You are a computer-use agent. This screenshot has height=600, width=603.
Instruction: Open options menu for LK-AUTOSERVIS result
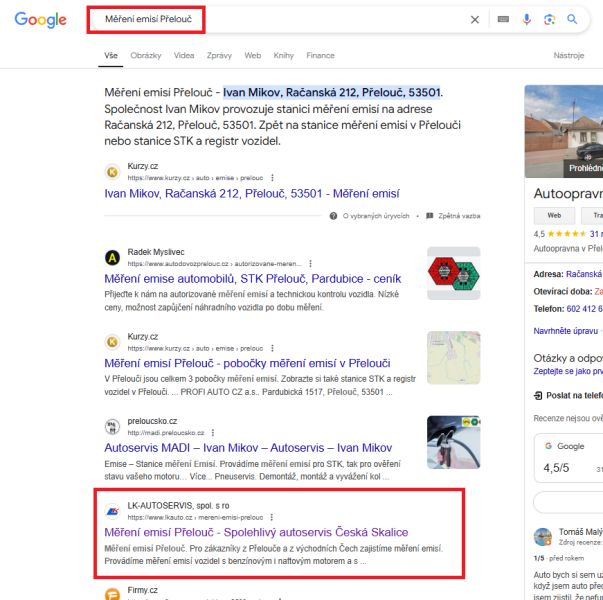pyautogui.click(x=272, y=517)
